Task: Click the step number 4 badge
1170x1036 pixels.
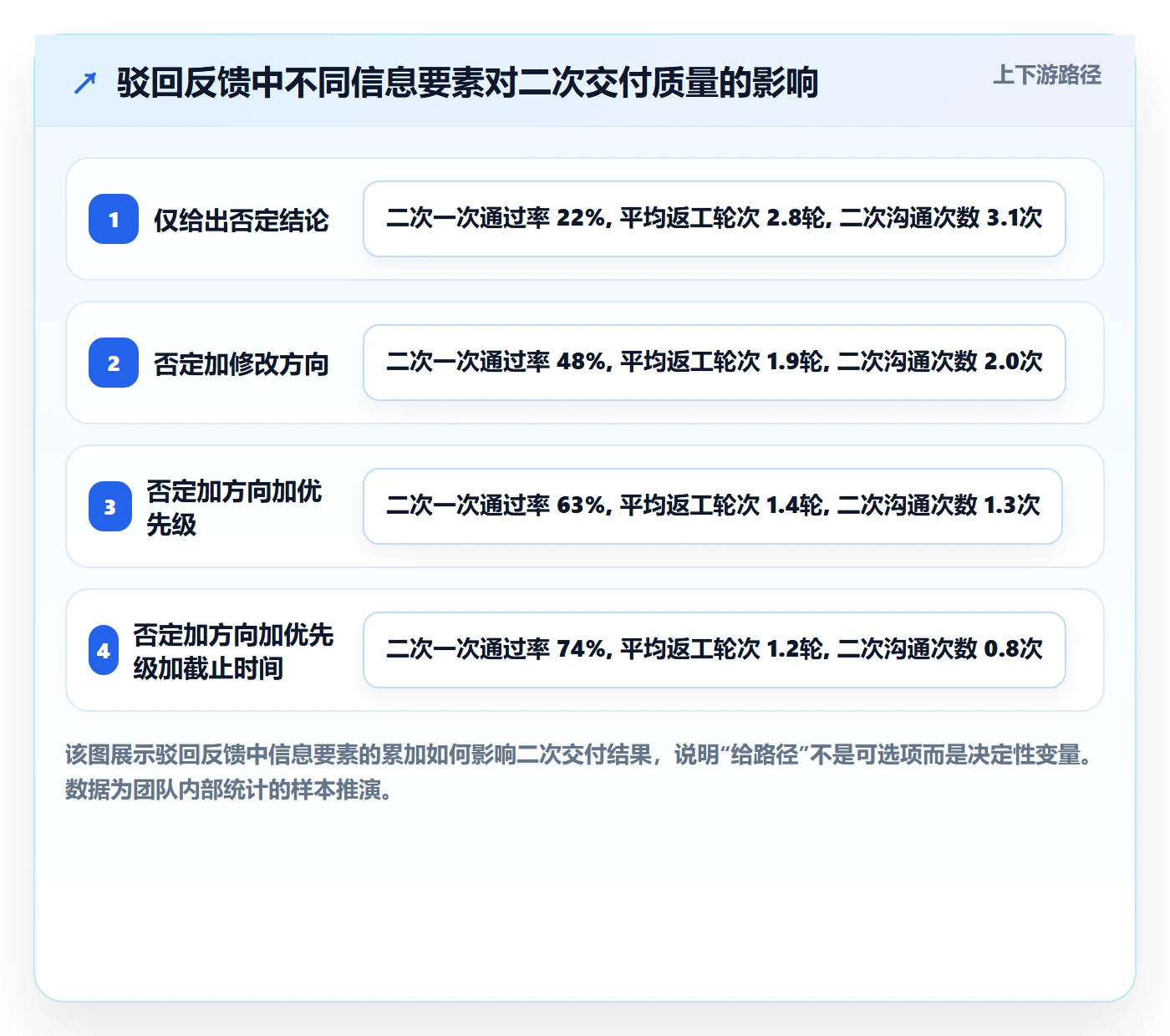Action: pyautogui.click(x=104, y=650)
